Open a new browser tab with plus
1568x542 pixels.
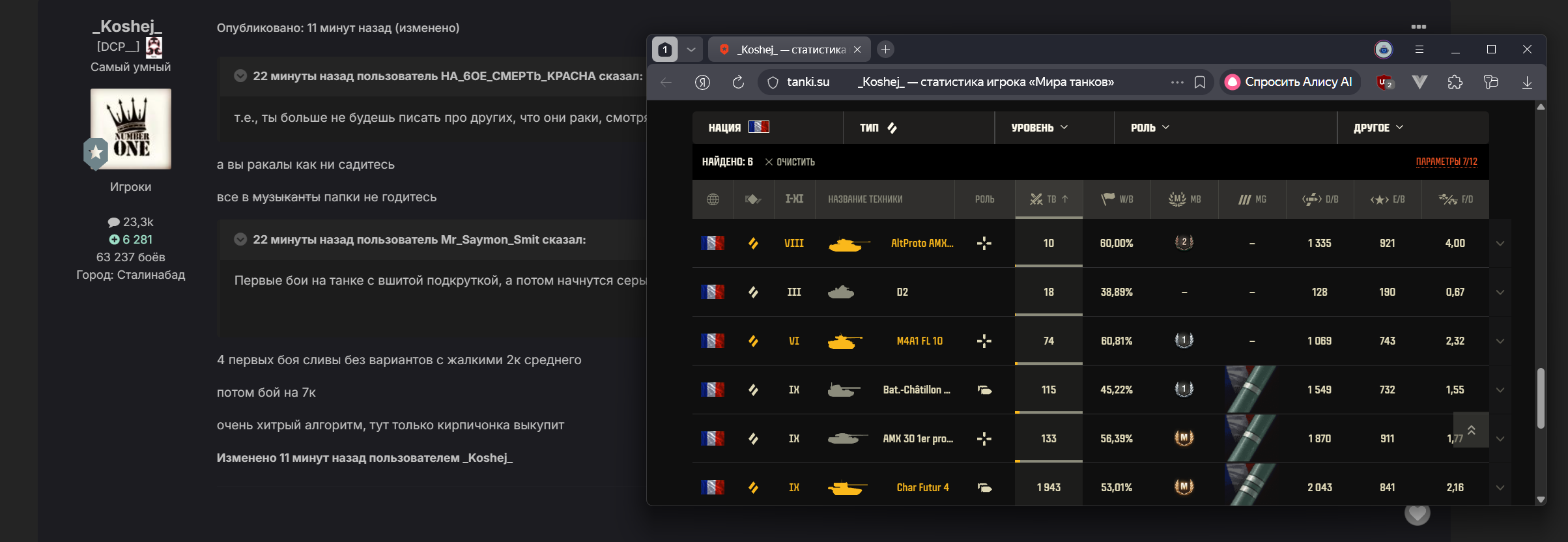pos(885,50)
